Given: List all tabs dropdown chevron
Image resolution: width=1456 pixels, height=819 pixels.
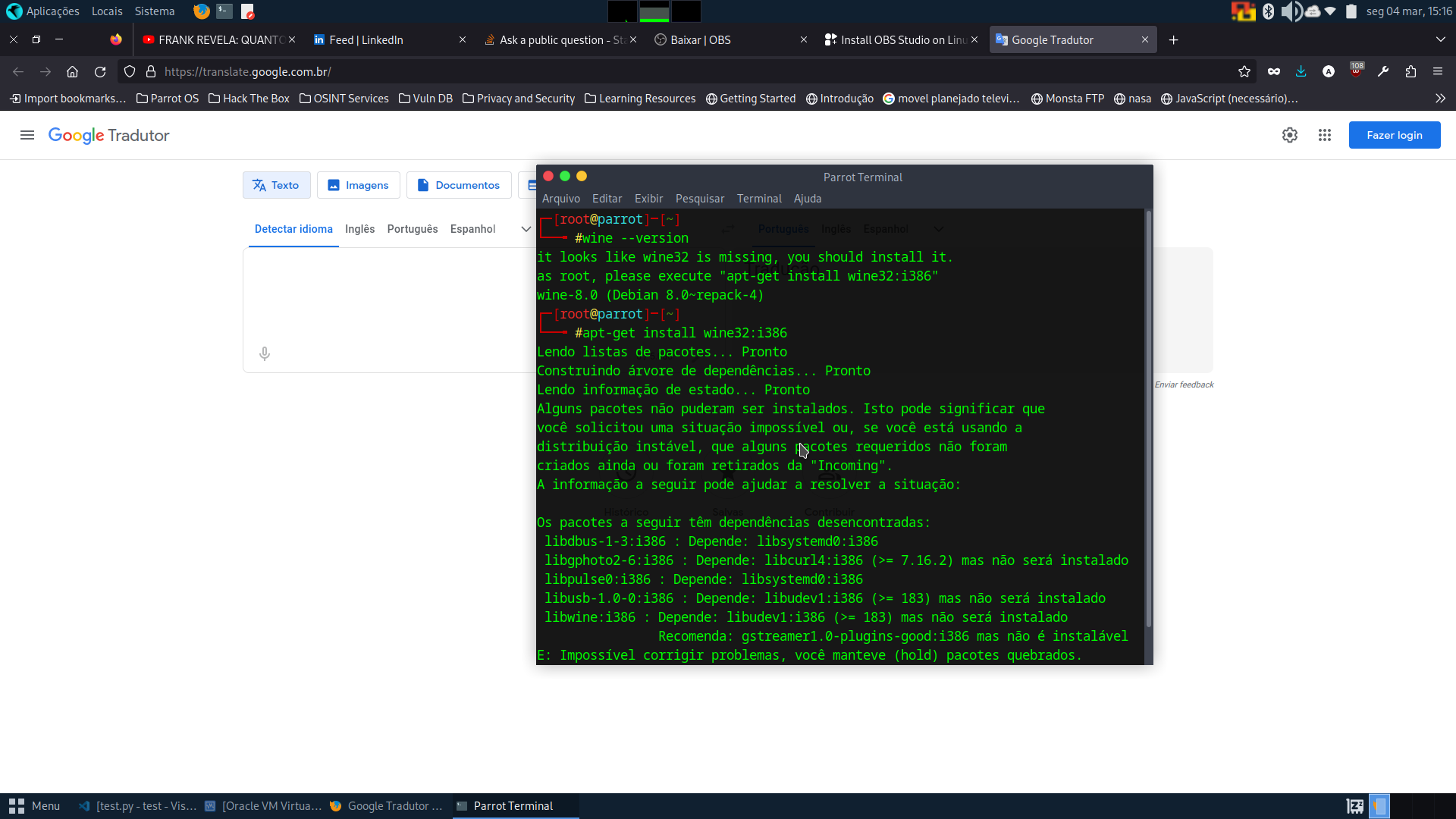Looking at the screenshot, I should tap(1440, 39).
